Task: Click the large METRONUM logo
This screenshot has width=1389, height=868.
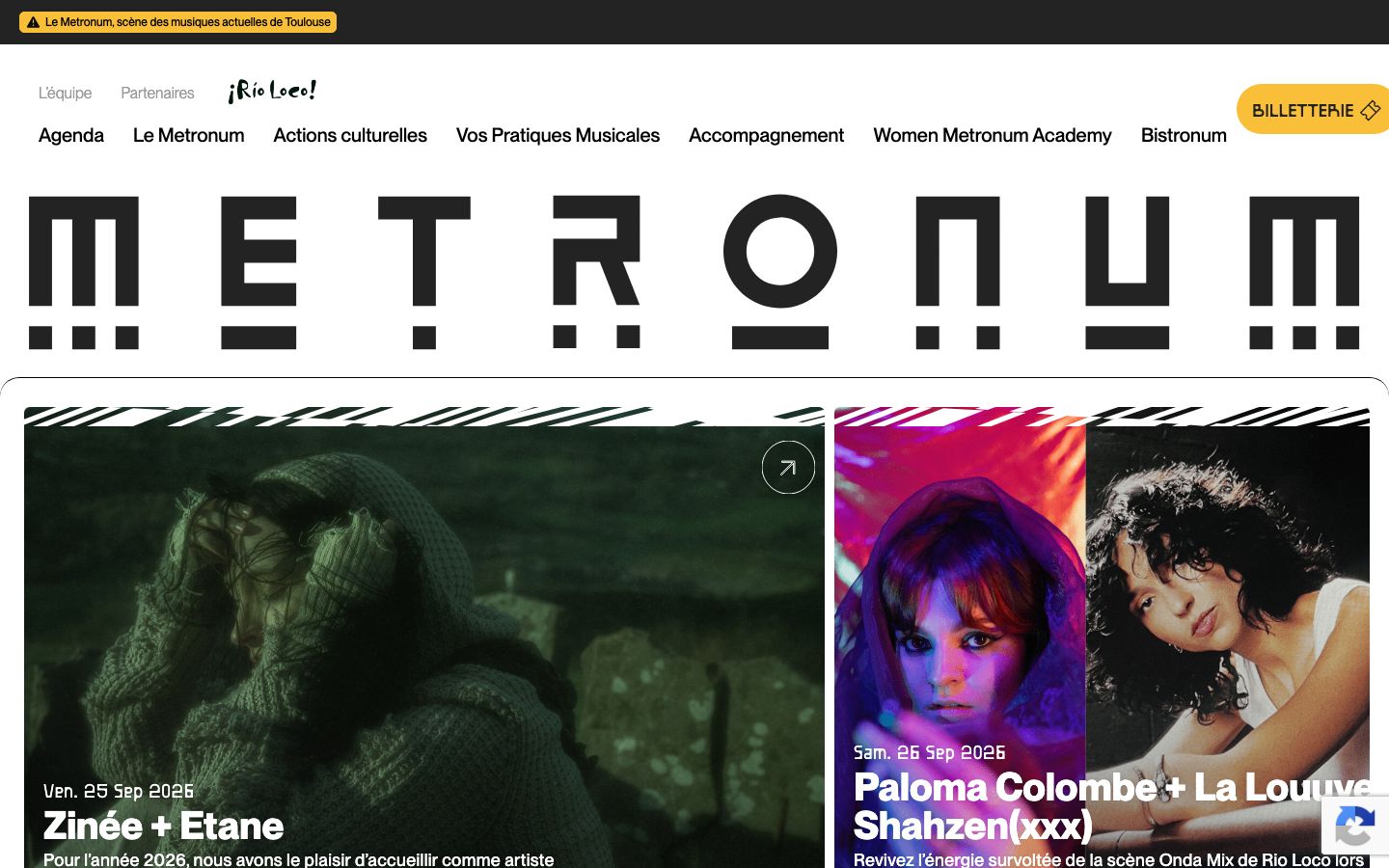Action: [694, 272]
